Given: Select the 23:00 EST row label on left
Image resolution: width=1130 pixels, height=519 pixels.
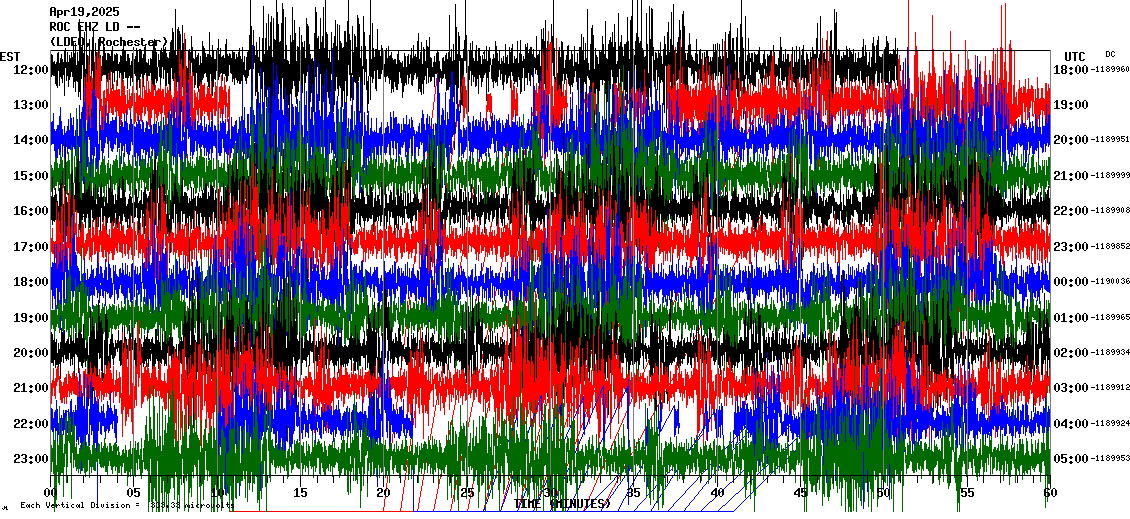Looking at the screenshot, I should coord(30,458).
